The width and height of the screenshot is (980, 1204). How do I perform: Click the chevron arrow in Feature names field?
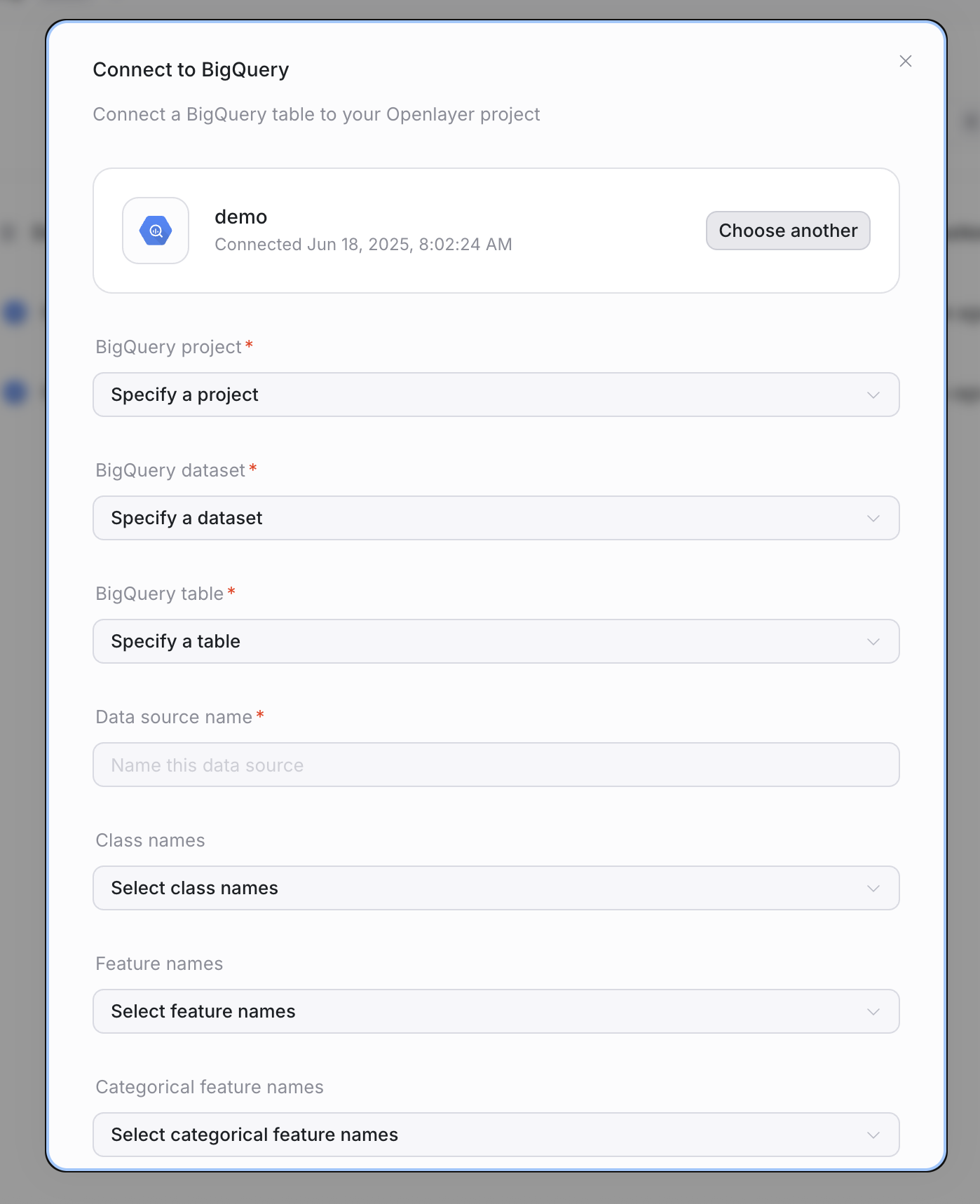click(873, 1012)
